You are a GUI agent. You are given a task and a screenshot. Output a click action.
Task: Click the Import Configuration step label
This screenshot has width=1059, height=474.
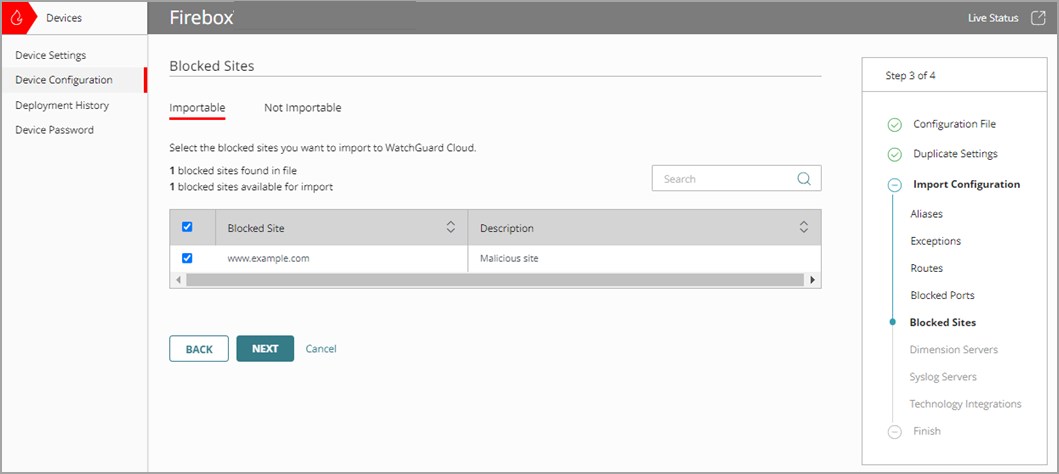tap(966, 184)
